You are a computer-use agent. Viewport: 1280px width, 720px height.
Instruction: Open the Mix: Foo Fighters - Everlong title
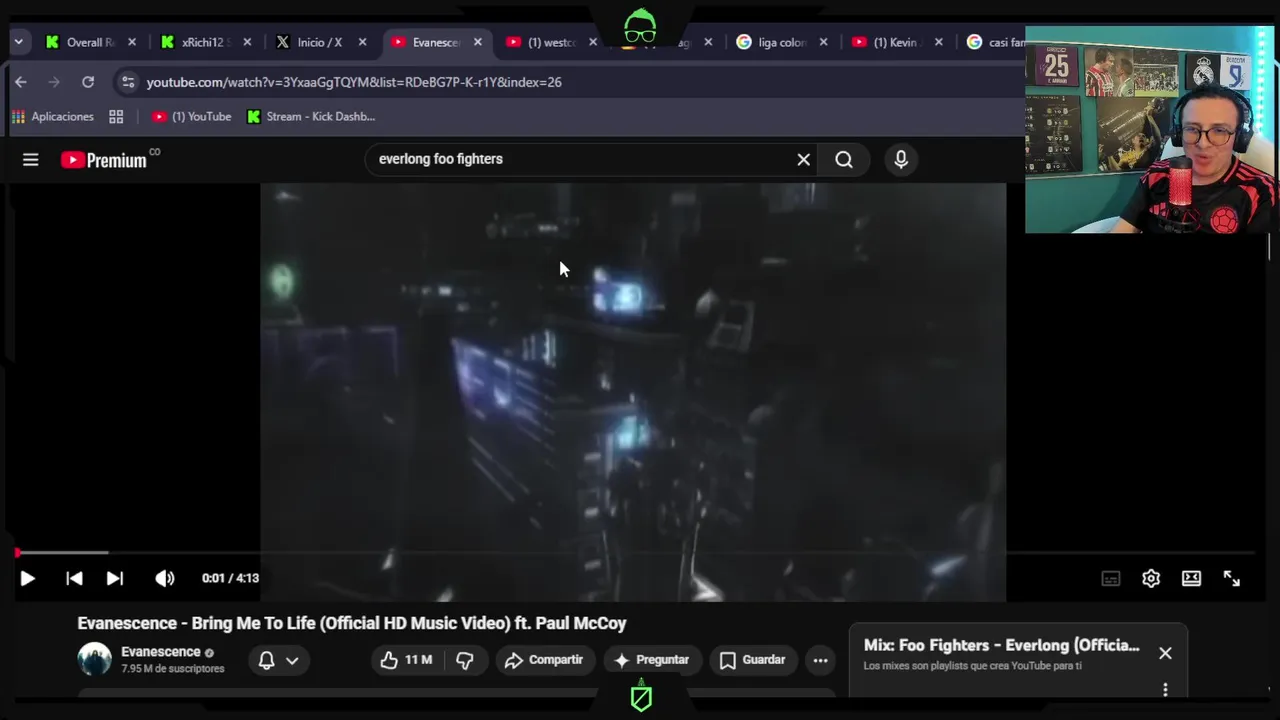click(x=1001, y=646)
